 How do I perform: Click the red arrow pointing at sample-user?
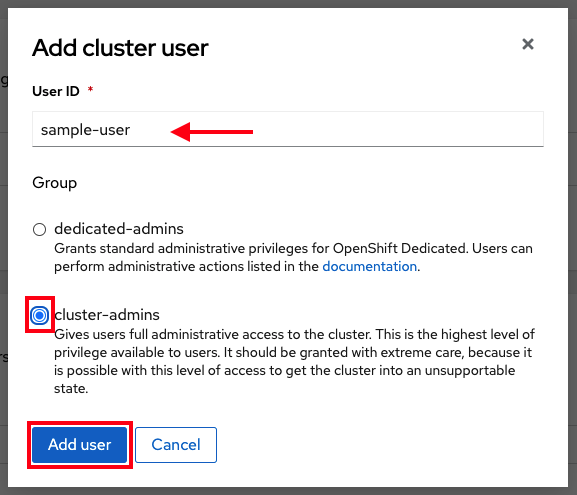212,132
